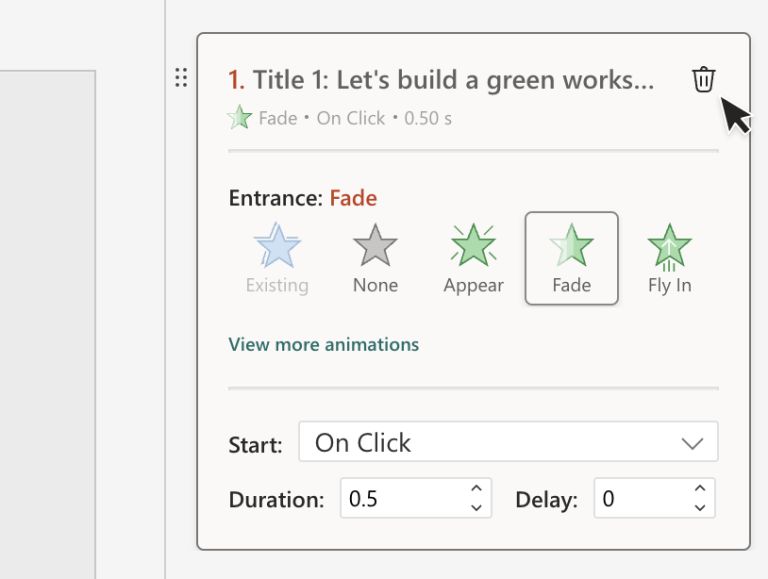This screenshot has width=768, height=579.
Task: Click the Entrance: Fade label
Action: coord(302,198)
